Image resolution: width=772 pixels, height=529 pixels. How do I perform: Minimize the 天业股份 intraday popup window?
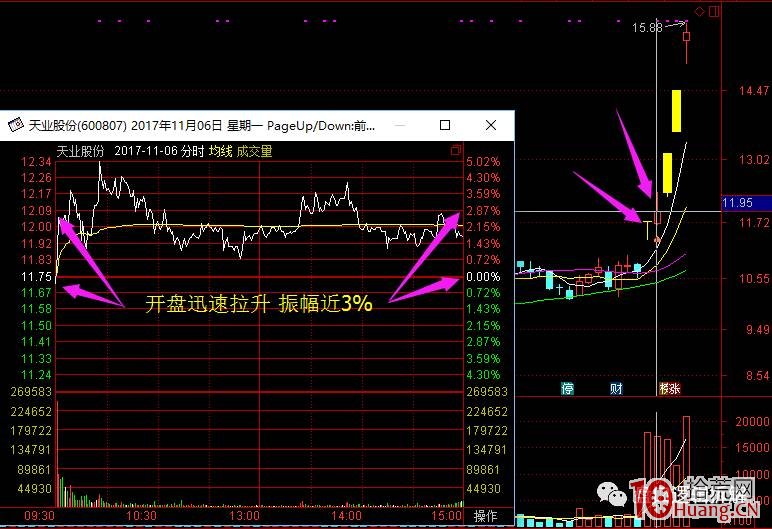[x=399, y=126]
